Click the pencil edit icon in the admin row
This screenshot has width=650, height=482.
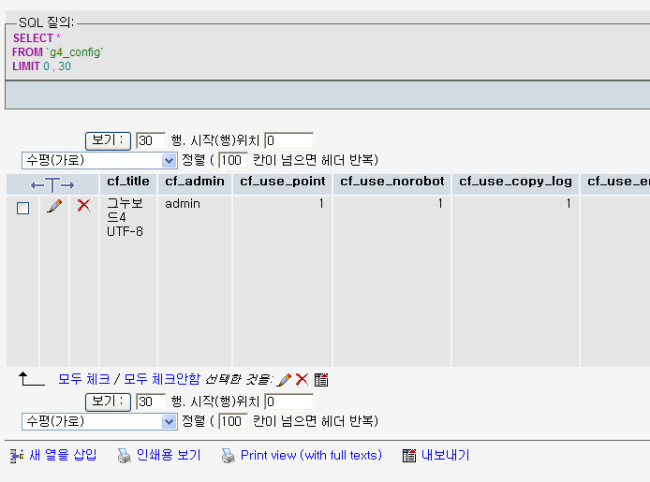pyautogui.click(x=55, y=206)
